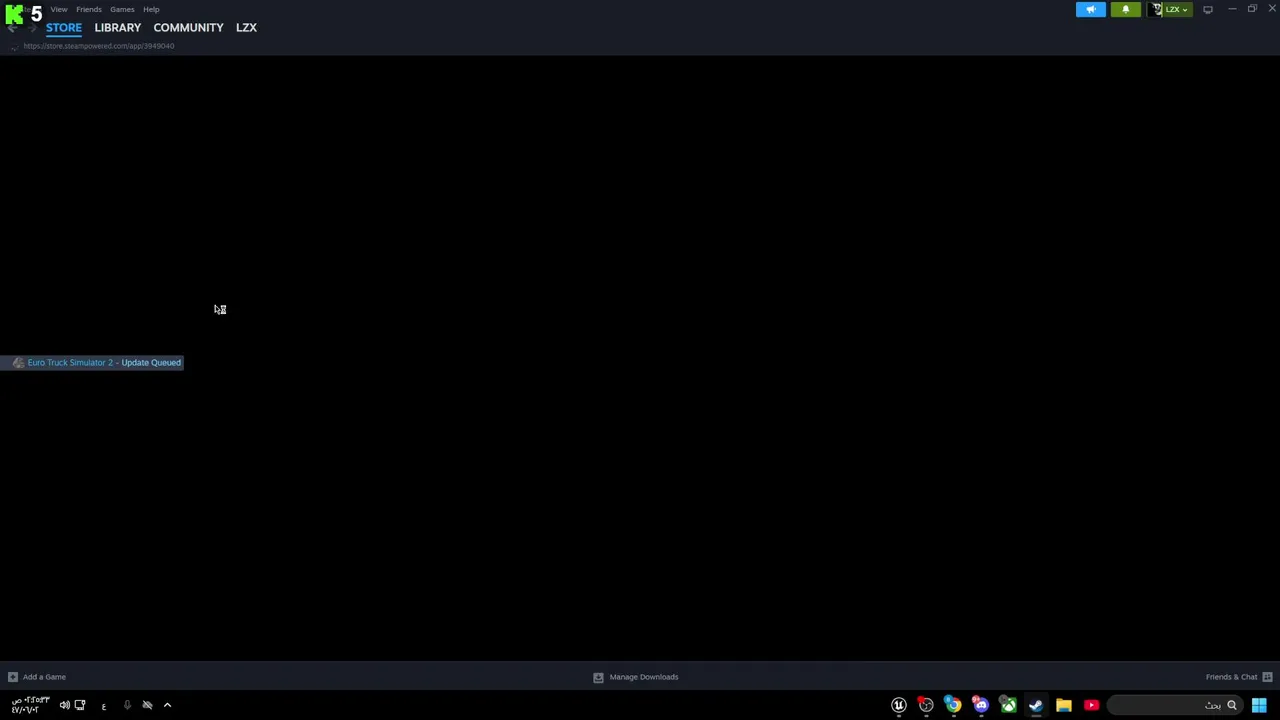The image size is (1280, 720).
Task: Open the COMMUNITY tab
Action: [188, 28]
